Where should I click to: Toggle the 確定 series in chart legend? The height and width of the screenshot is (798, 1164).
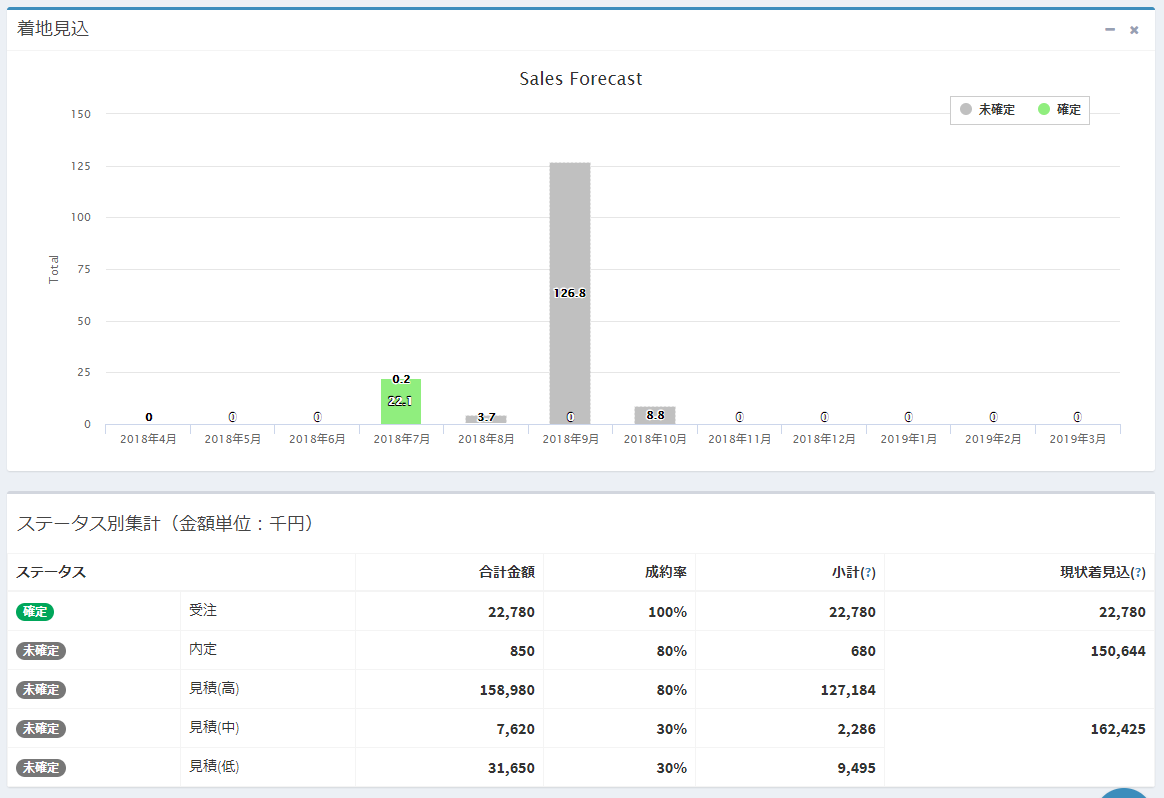click(1059, 110)
